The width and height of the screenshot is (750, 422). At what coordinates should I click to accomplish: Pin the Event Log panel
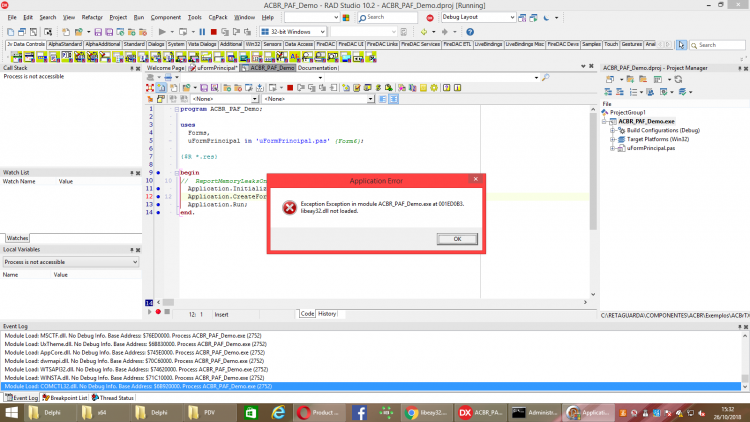739,327
